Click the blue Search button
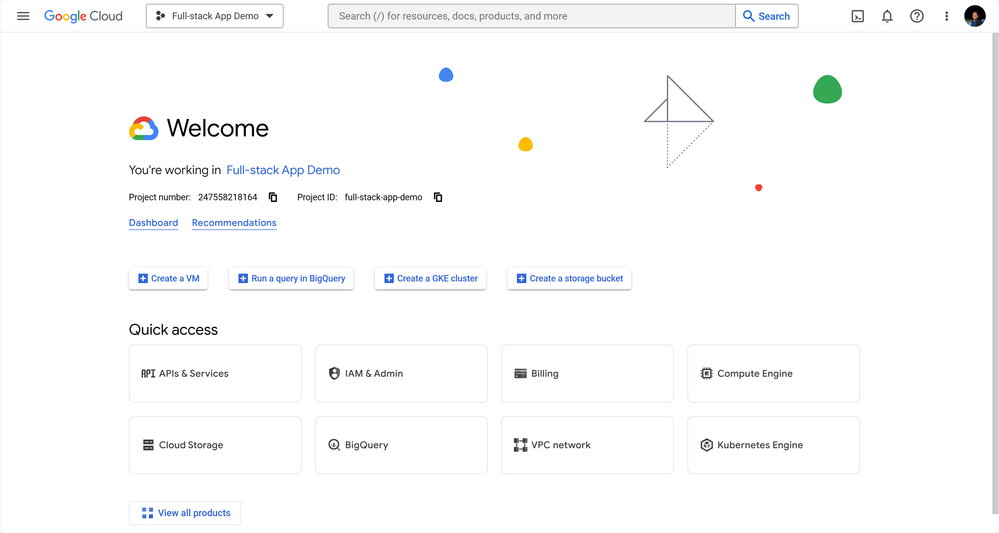This screenshot has width=999, height=533. pos(766,16)
